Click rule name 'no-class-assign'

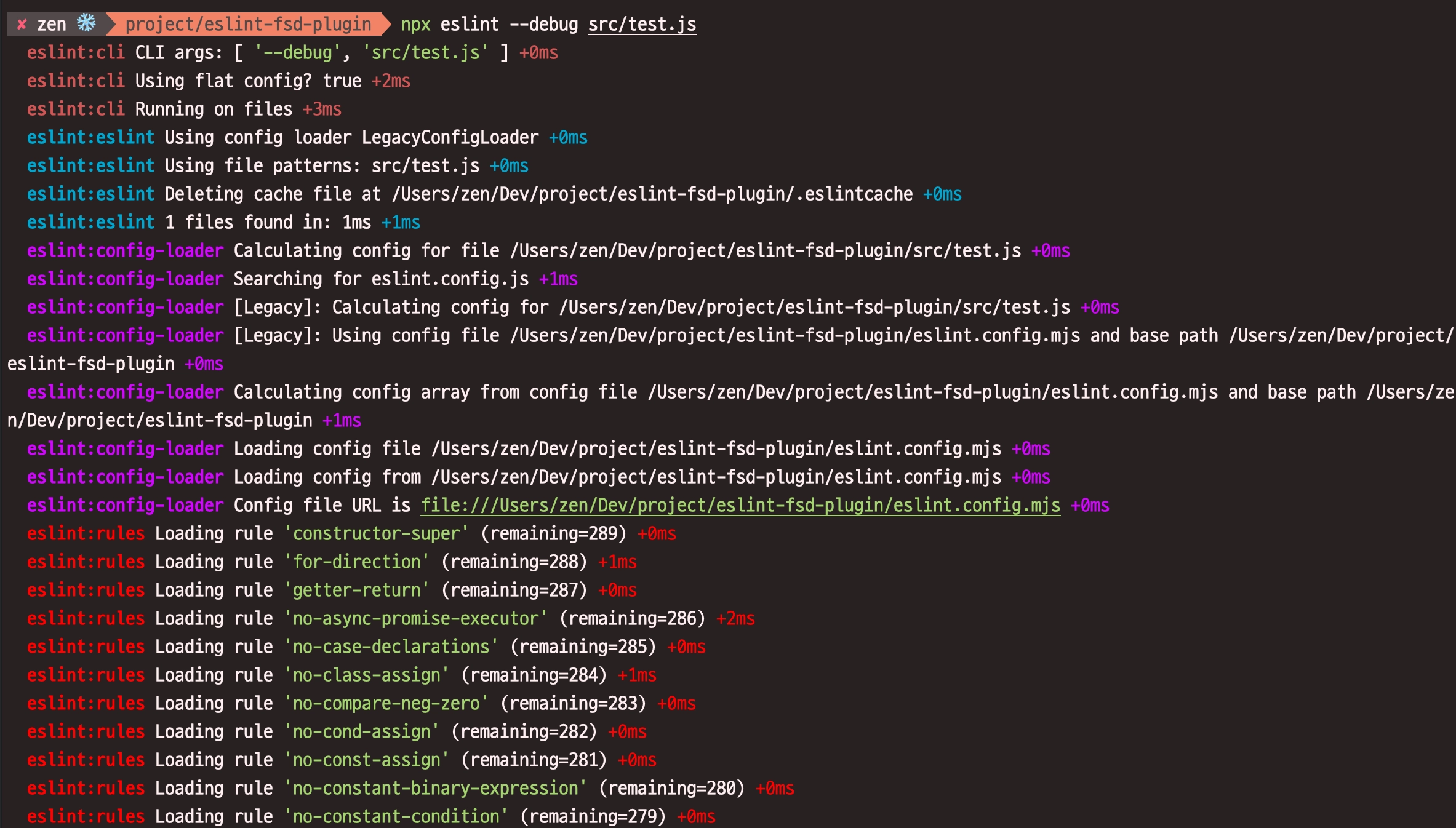[x=366, y=675]
